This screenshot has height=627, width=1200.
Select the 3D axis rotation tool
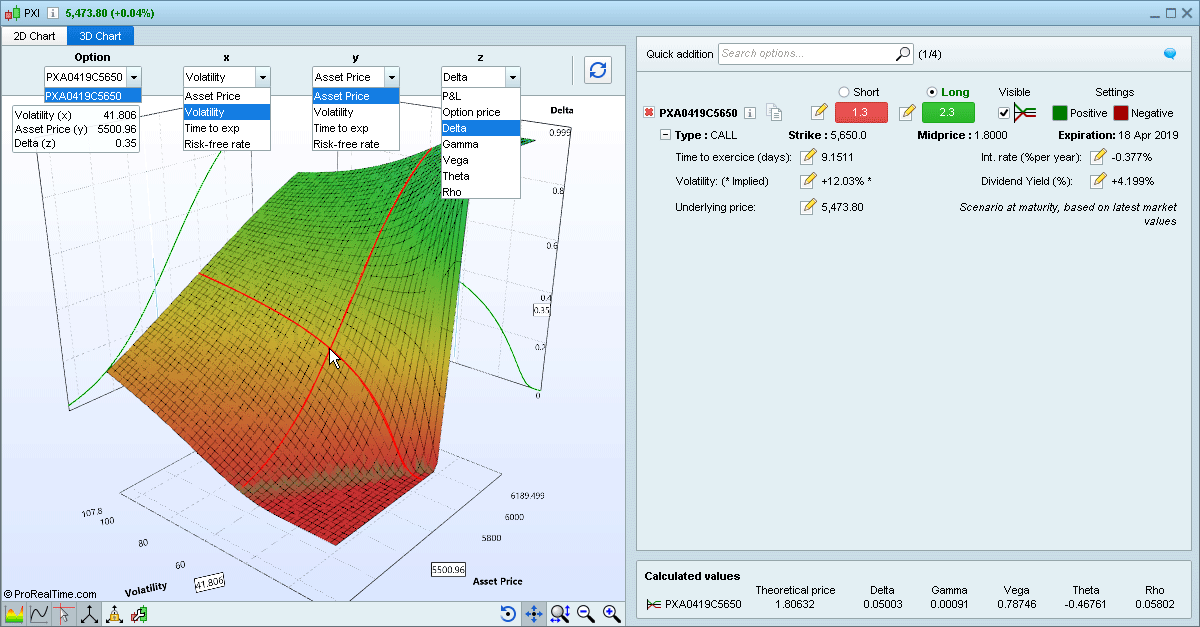click(x=88, y=614)
